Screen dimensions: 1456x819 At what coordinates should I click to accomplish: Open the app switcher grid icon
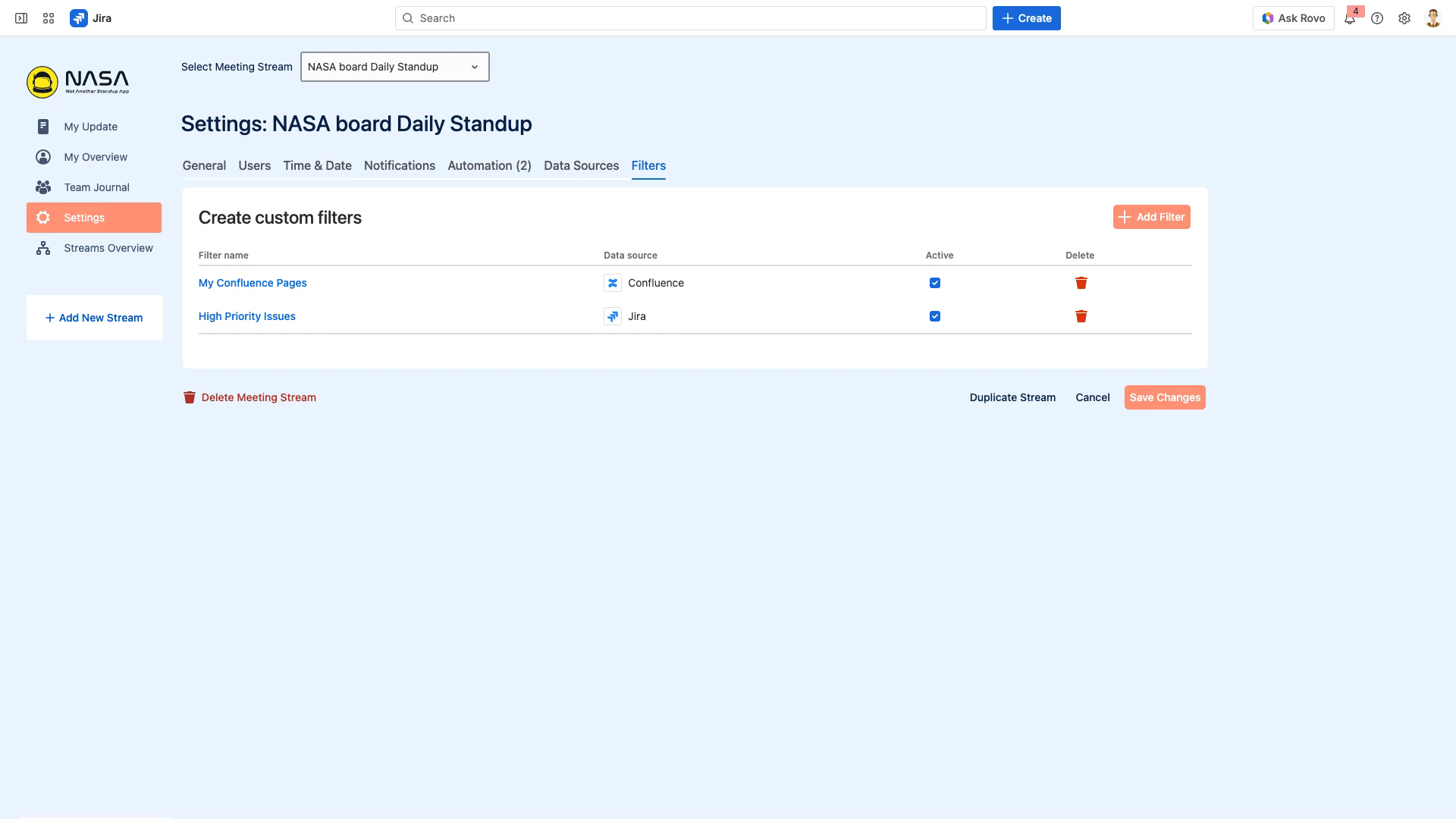[48, 17]
